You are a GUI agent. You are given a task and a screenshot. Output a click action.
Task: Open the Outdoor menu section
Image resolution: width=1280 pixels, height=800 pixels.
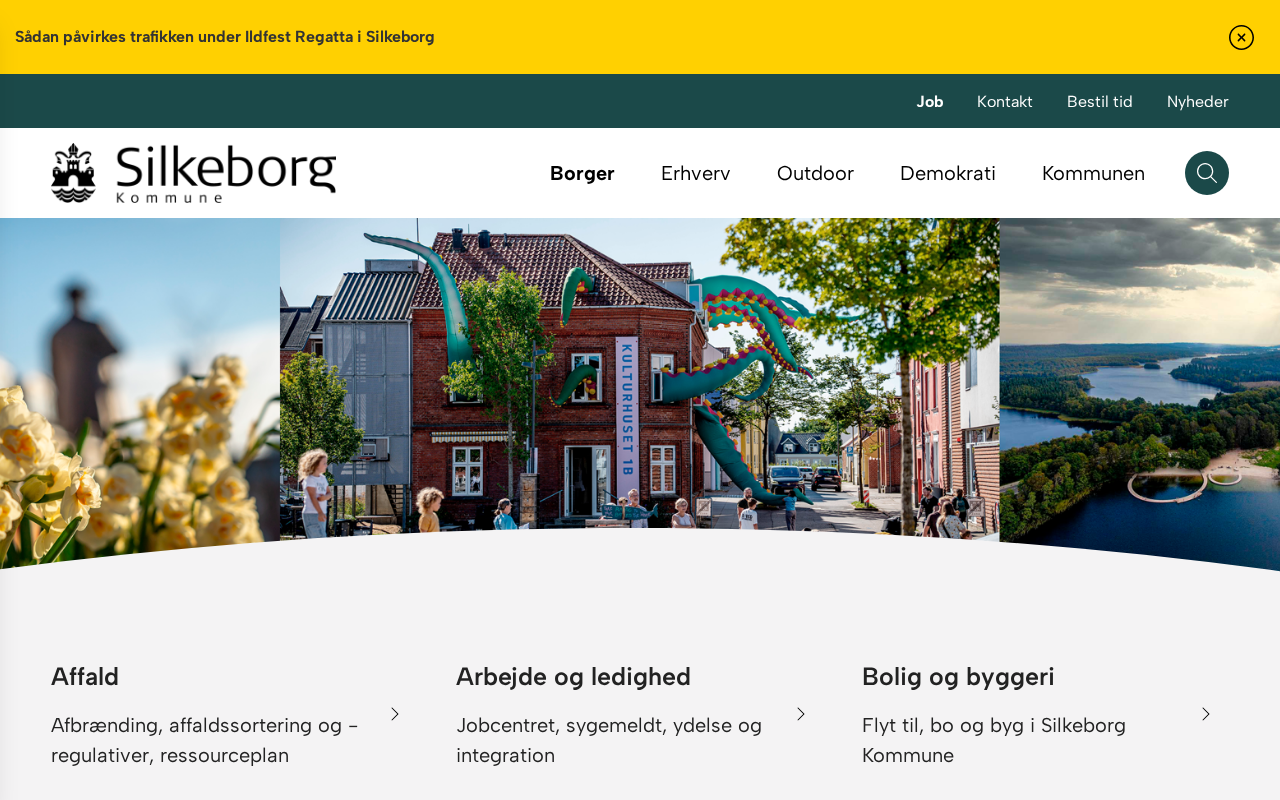click(x=815, y=173)
